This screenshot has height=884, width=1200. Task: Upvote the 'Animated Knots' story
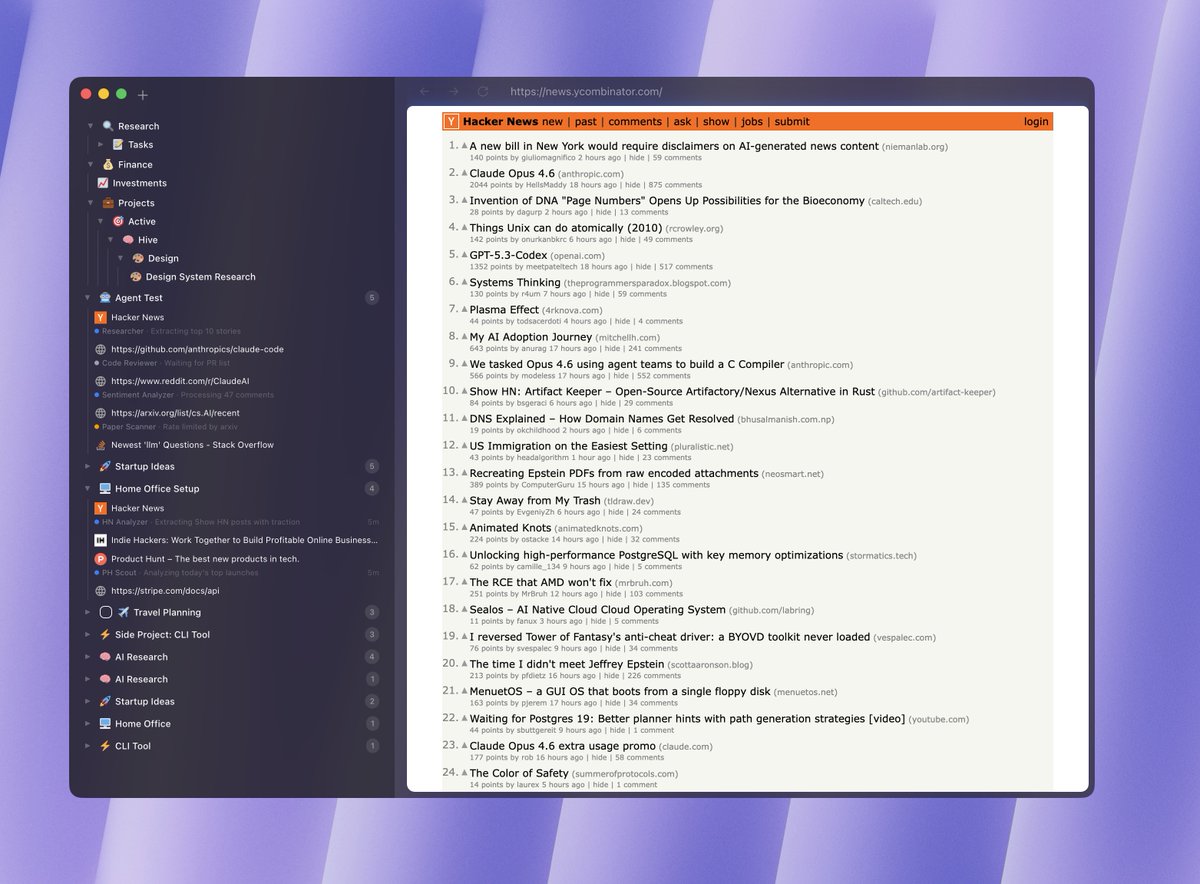tap(464, 527)
